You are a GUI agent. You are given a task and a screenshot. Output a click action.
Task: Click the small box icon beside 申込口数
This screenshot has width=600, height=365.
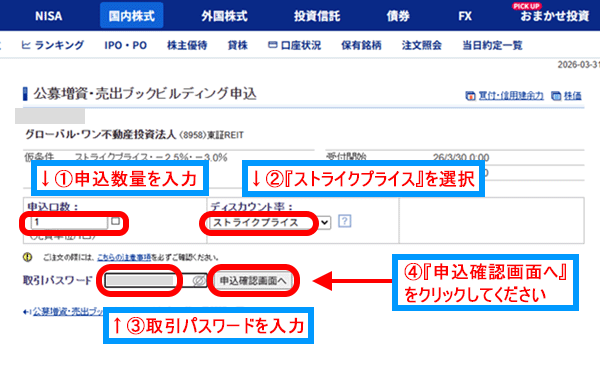(x=115, y=221)
